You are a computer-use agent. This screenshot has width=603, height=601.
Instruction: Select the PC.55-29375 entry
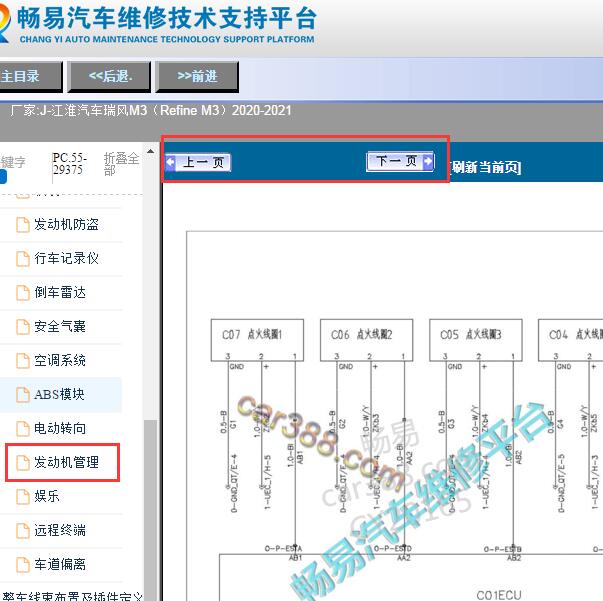click(x=70, y=164)
